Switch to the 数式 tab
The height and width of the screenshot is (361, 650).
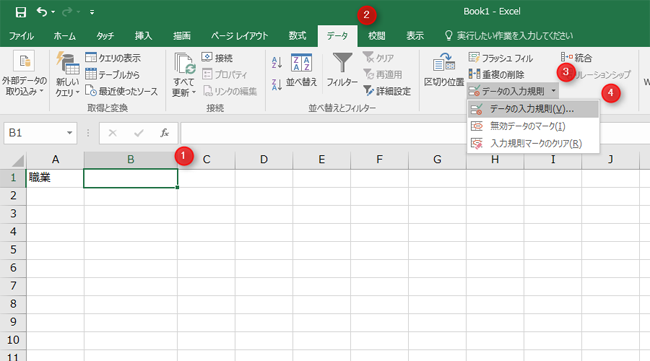297,36
